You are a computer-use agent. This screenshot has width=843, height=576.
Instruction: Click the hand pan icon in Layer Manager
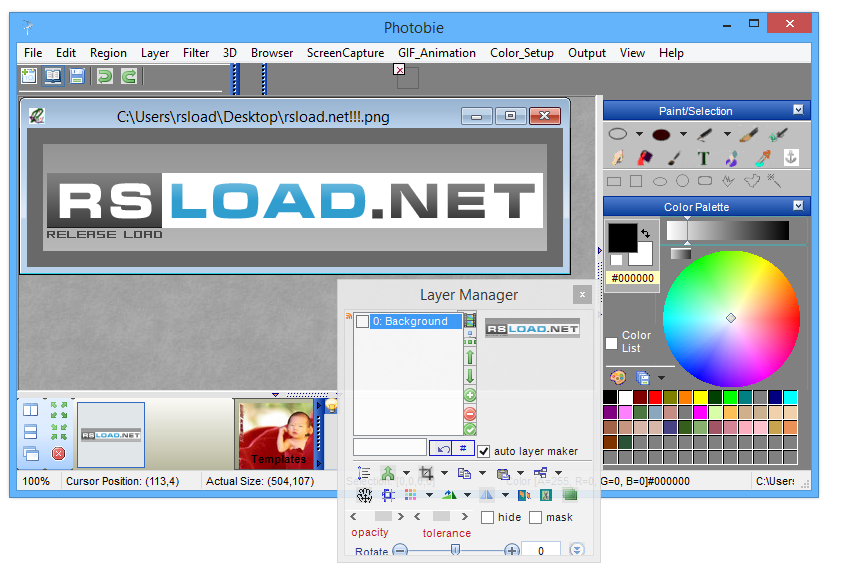365,495
